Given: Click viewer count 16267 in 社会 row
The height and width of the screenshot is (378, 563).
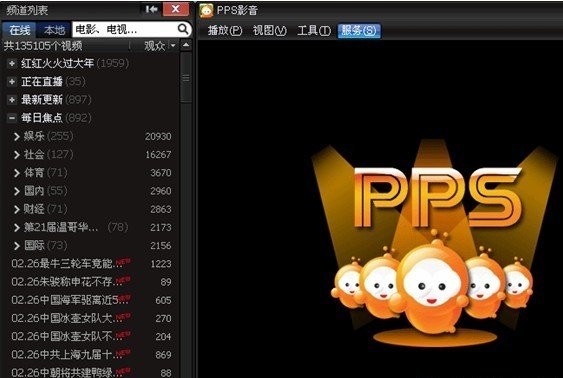Looking at the screenshot, I should pyautogui.click(x=158, y=155).
